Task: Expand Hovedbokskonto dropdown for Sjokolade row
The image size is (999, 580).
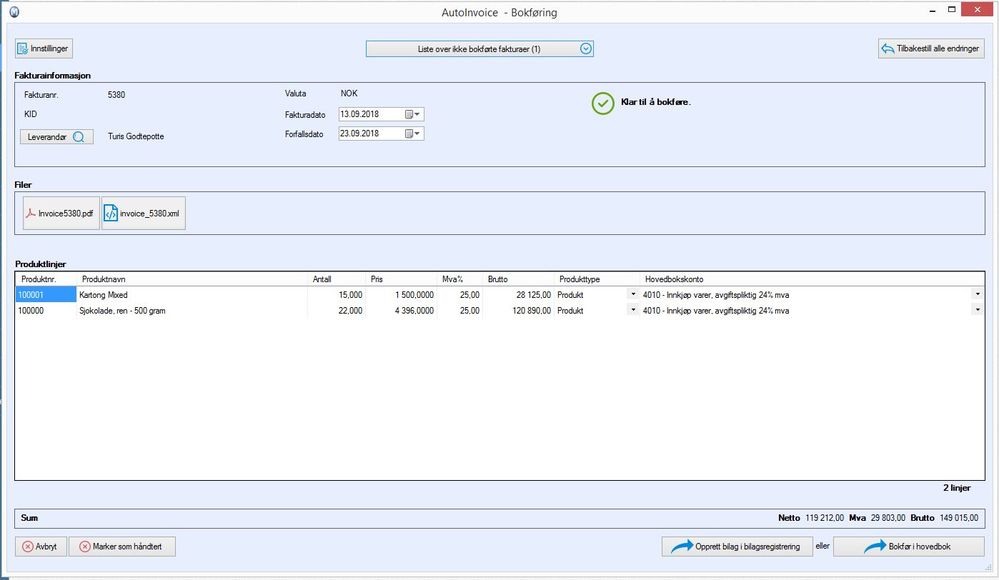Action: click(x=977, y=311)
